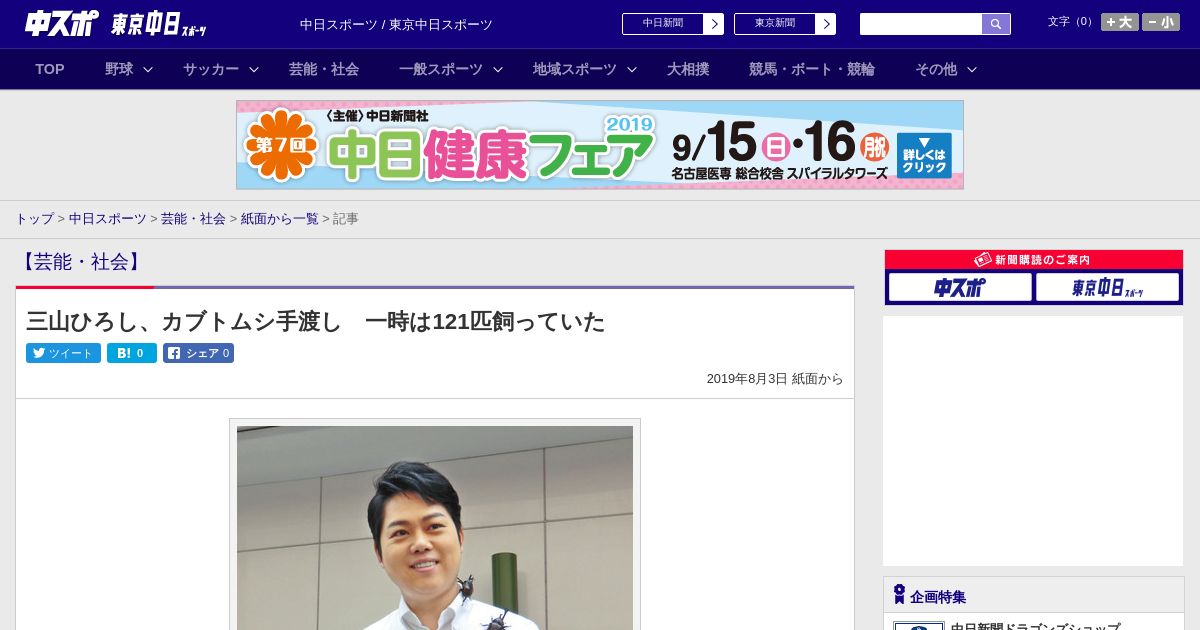Click the 企画特集 ribbon icon

click(x=899, y=595)
